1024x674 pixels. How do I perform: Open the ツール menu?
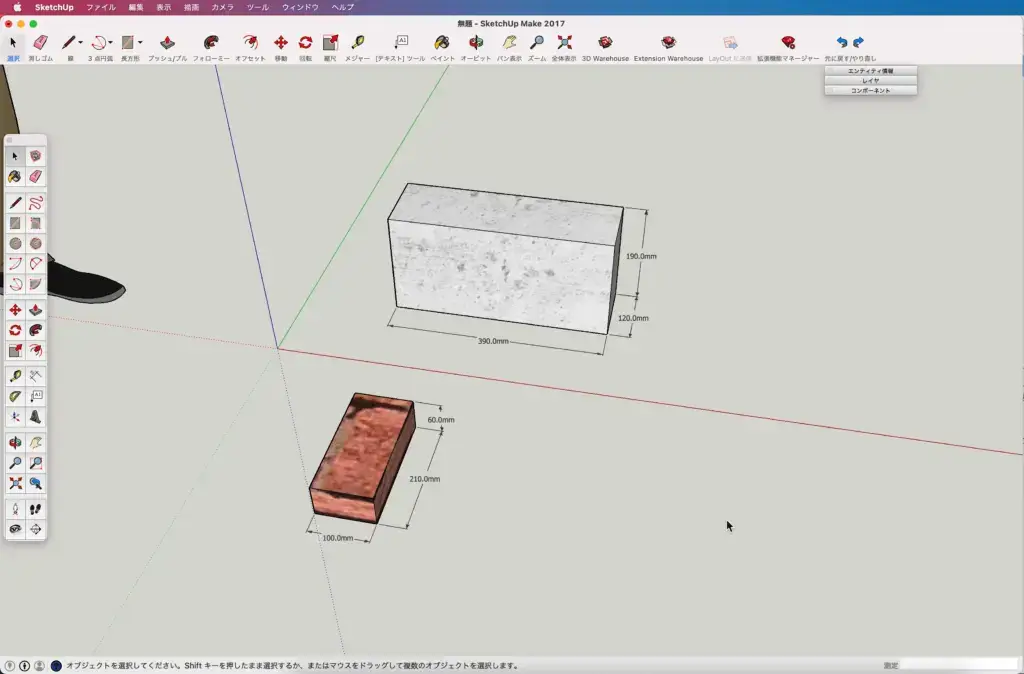257,7
